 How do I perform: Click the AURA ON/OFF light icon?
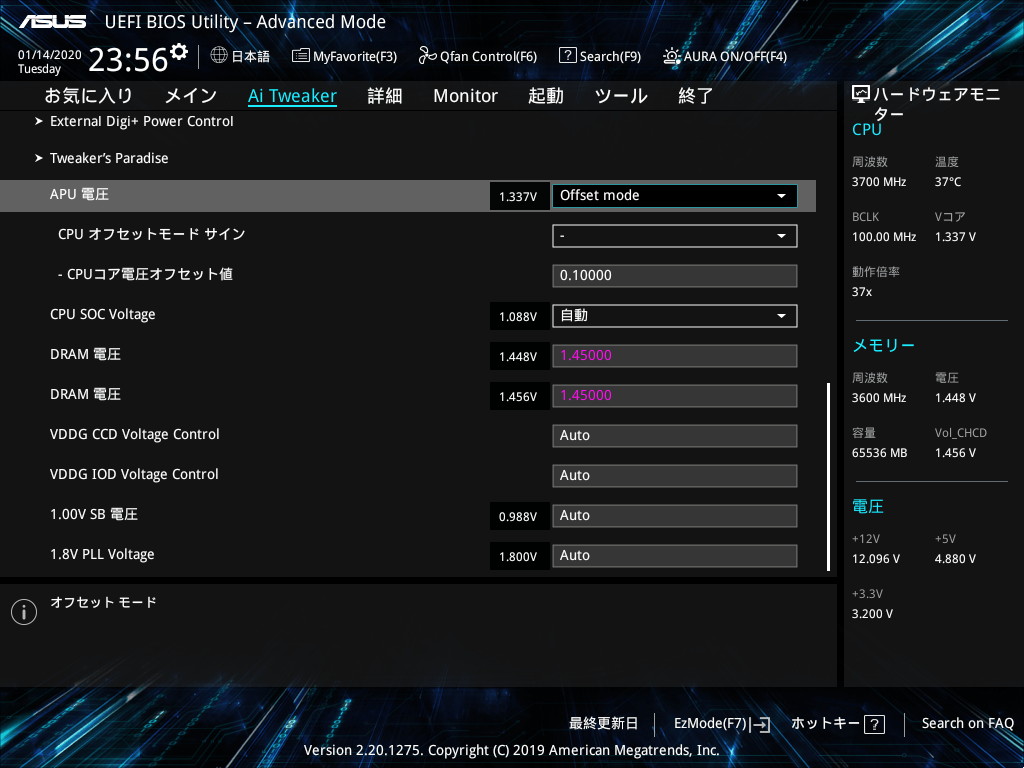671,56
